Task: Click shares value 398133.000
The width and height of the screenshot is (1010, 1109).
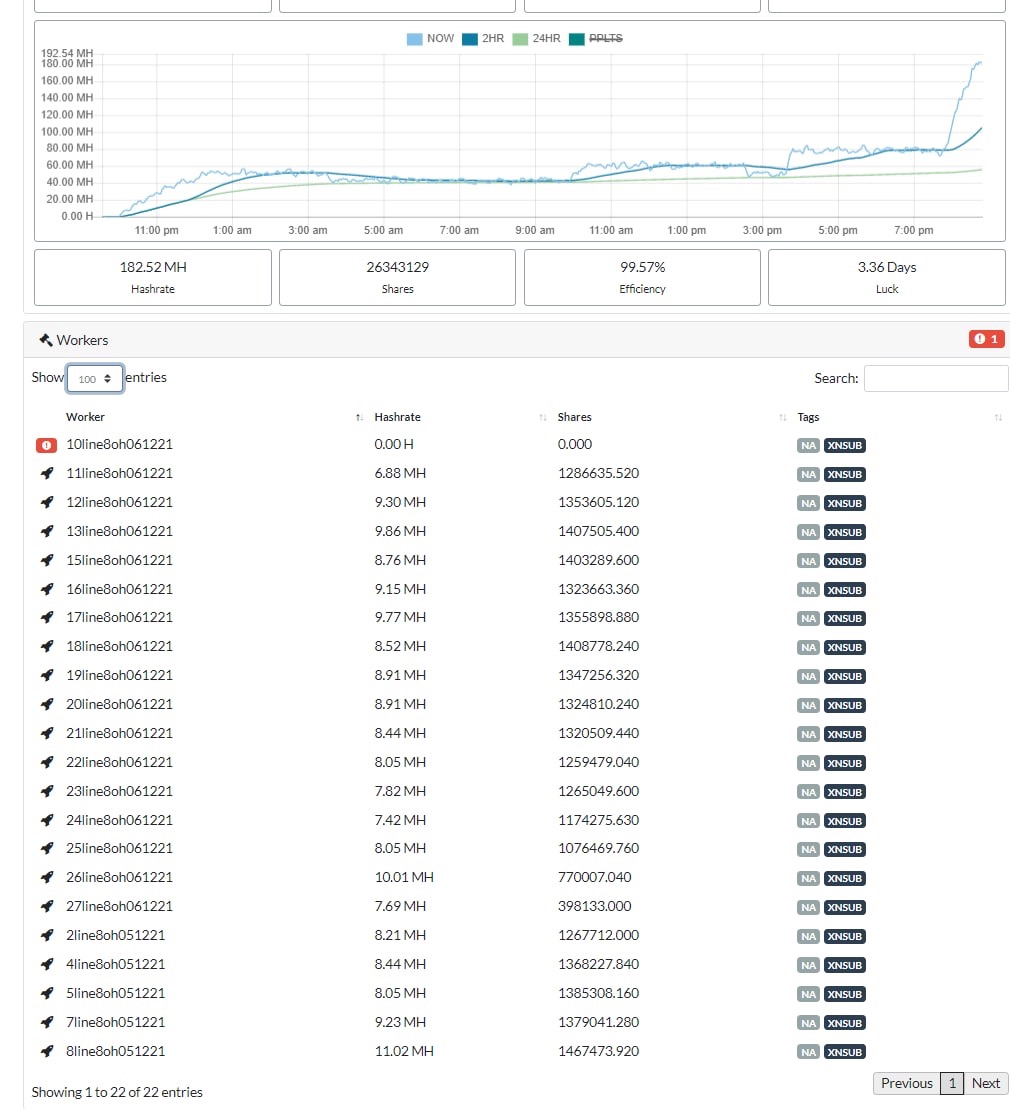Action: point(595,907)
